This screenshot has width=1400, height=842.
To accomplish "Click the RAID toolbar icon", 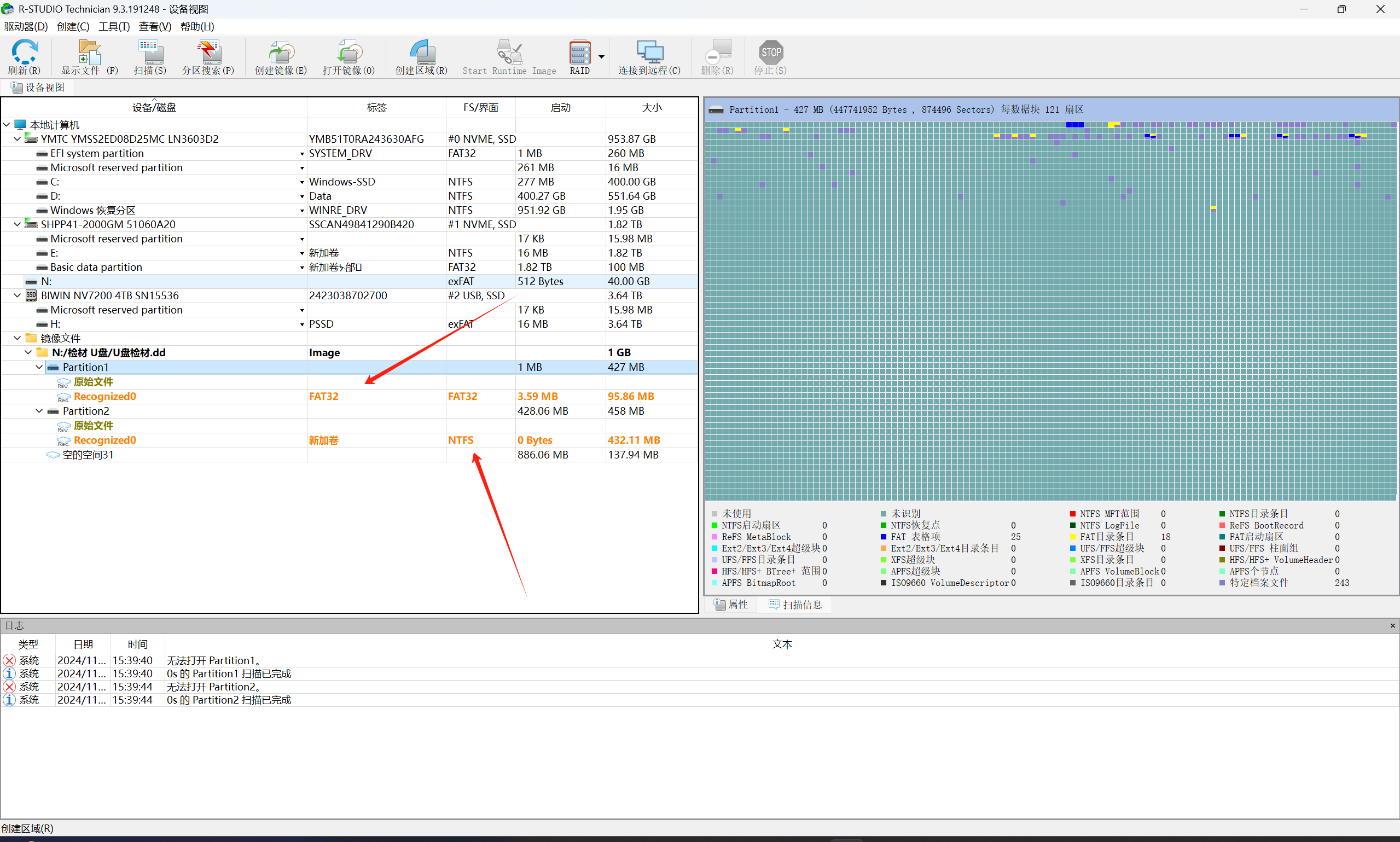I will point(579,53).
